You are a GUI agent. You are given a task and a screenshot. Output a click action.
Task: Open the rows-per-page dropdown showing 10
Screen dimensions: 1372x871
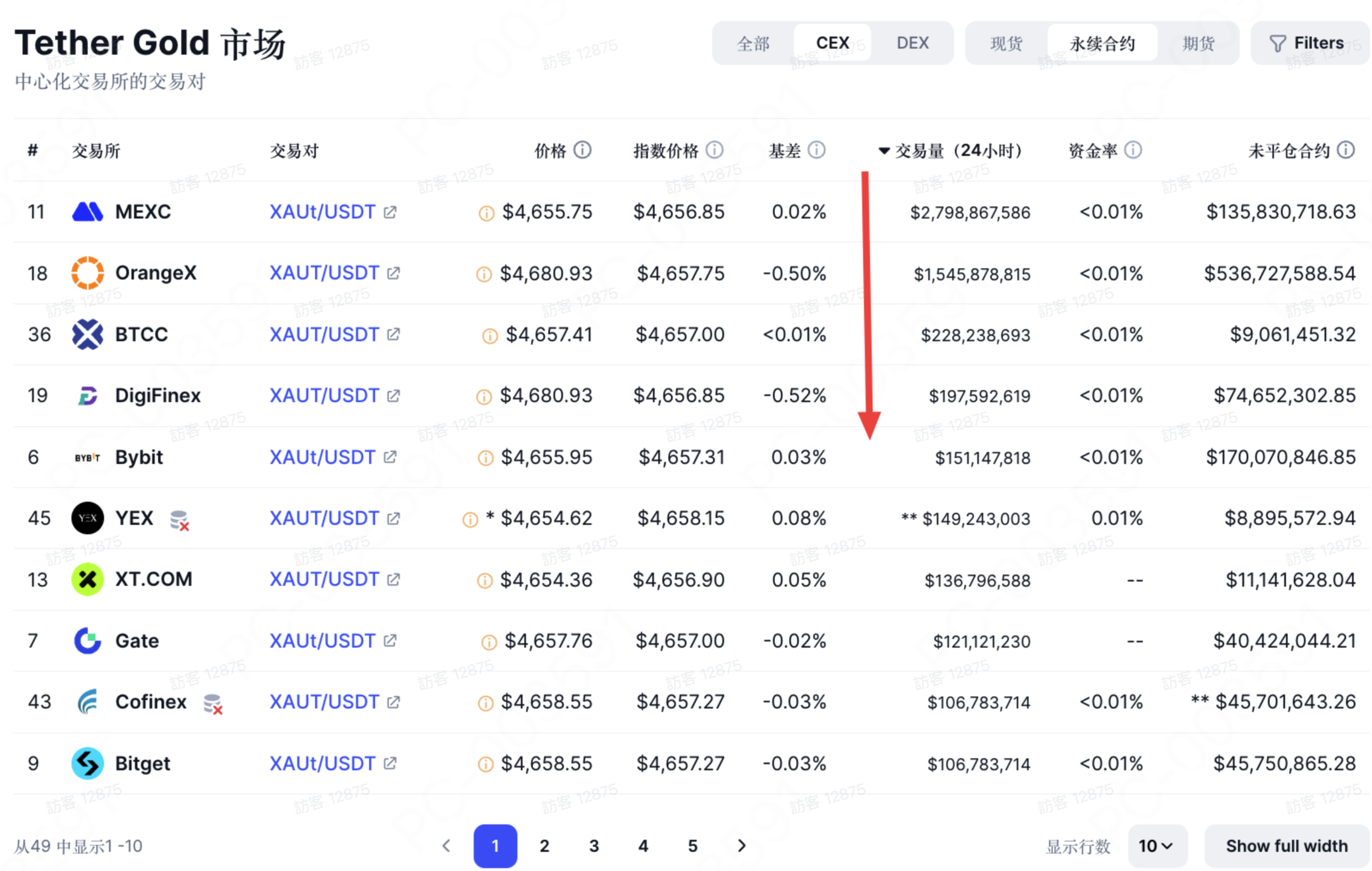[x=1157, y=846]
